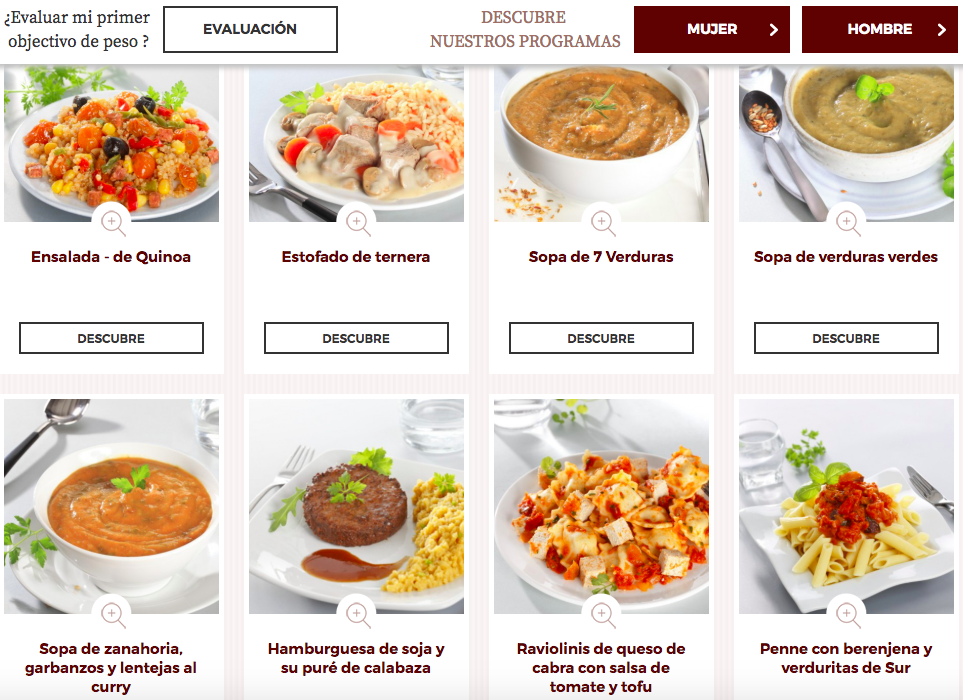Open the Ensalada - de Quinoa title link
The height and width of the screenshot is (700, 963).
click(x=111, y=257)
